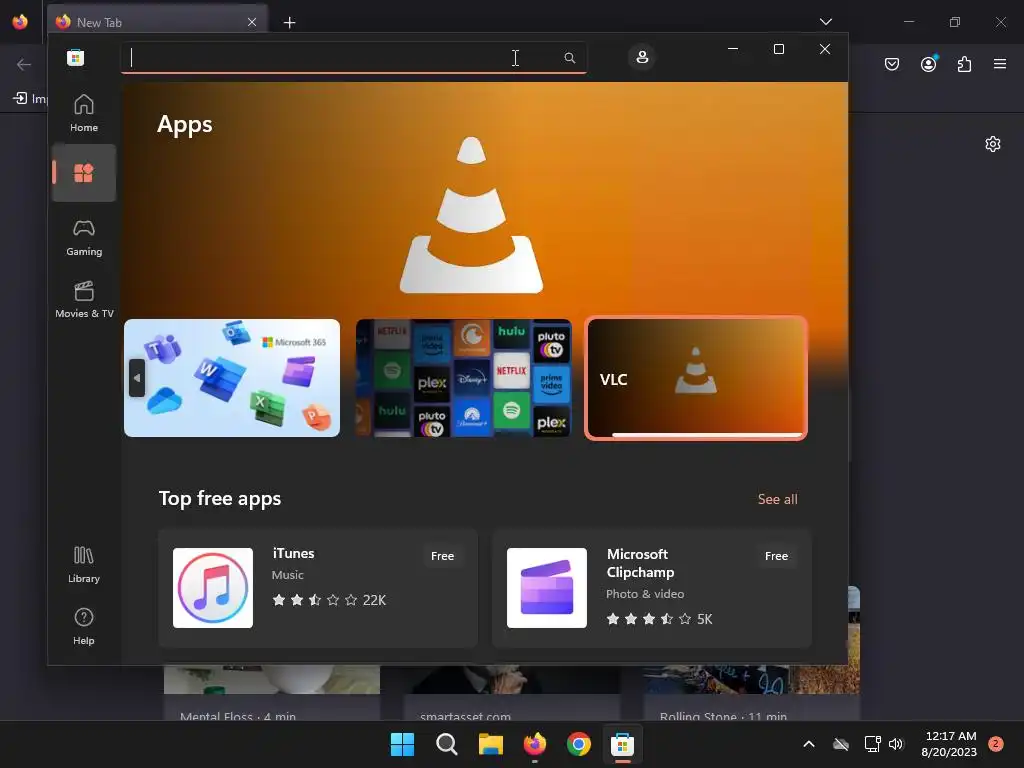
Task: Open smartasset.com story in Firefox
Action: [512, 694]
